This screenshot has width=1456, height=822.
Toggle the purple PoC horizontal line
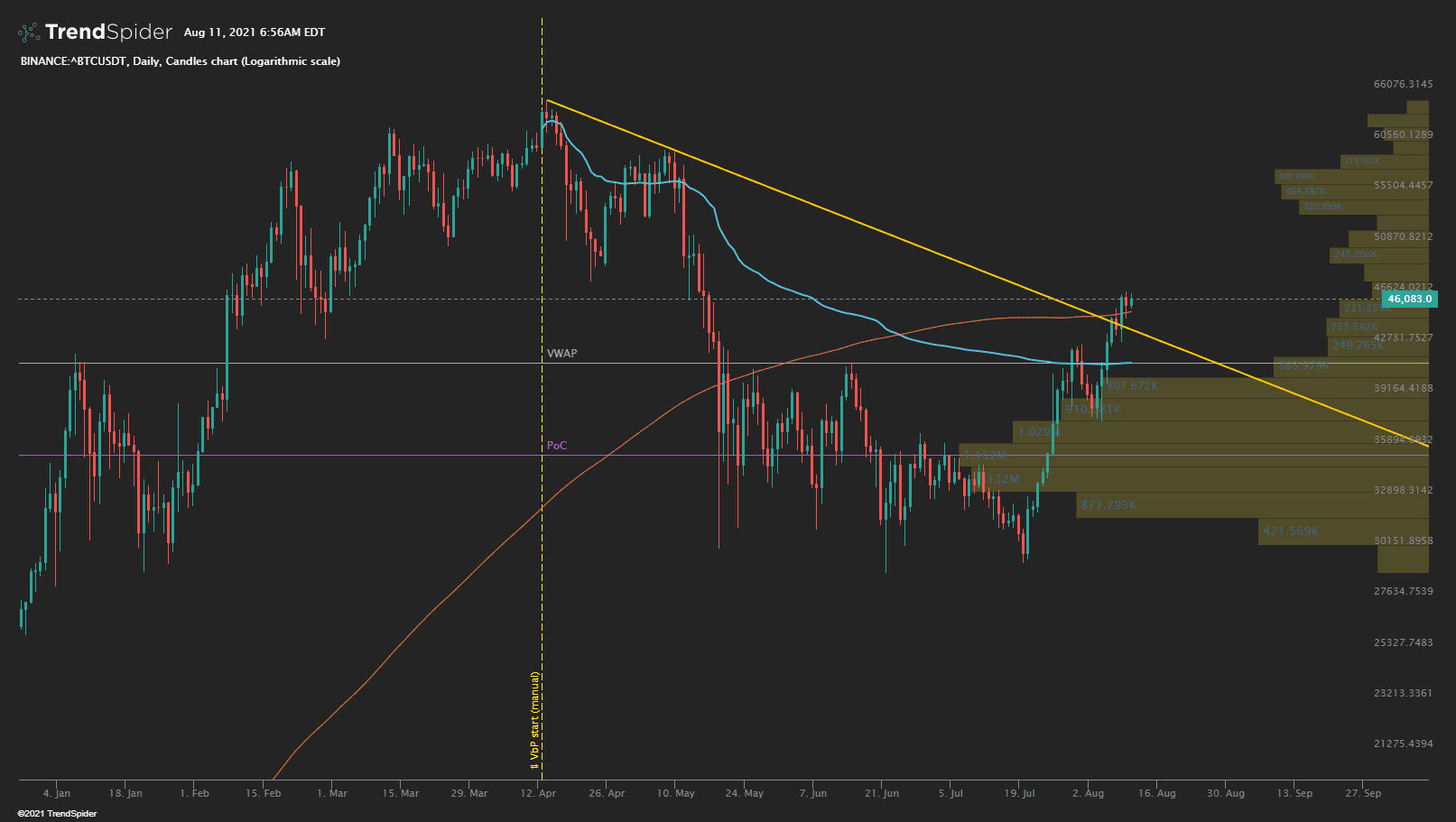(361, 455)
